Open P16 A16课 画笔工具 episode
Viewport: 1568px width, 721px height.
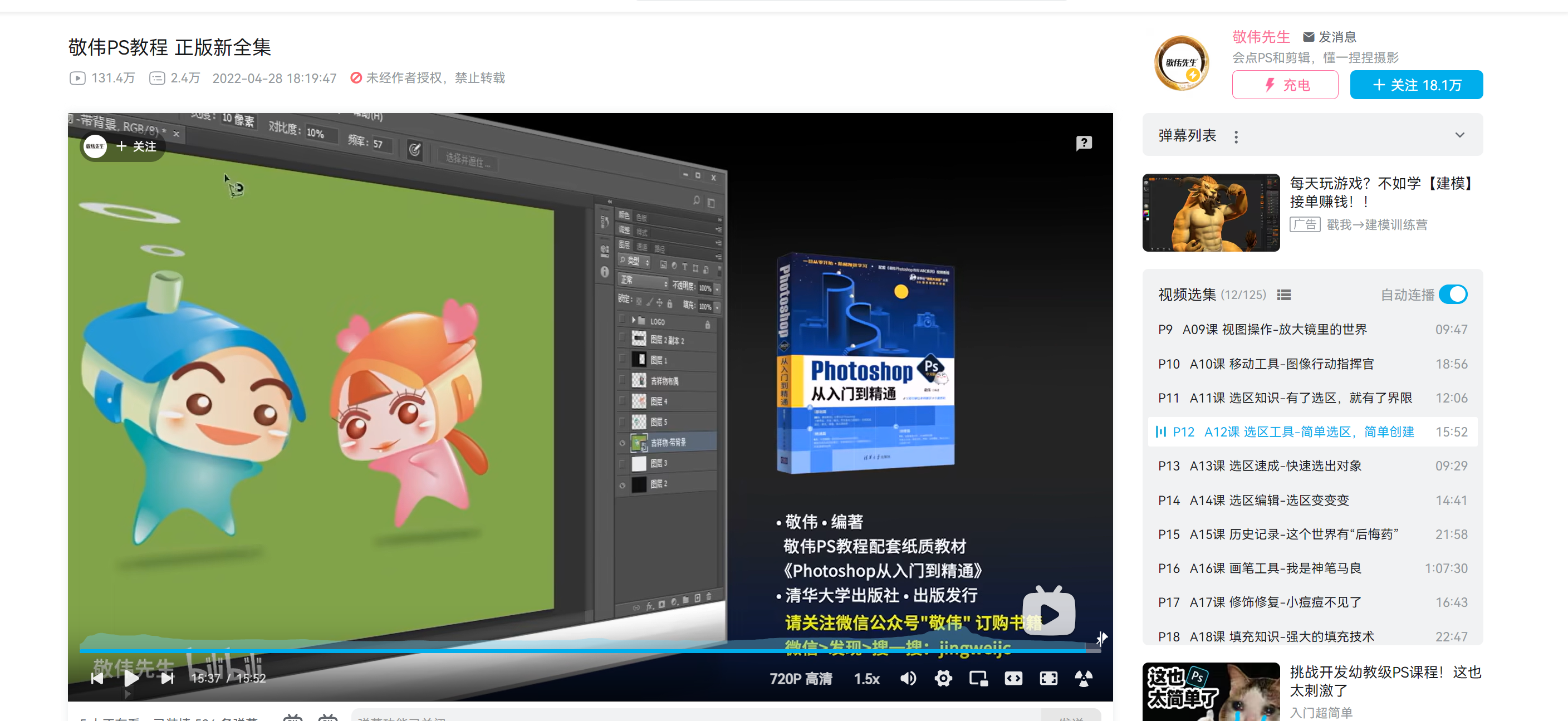coord(1312,568)
